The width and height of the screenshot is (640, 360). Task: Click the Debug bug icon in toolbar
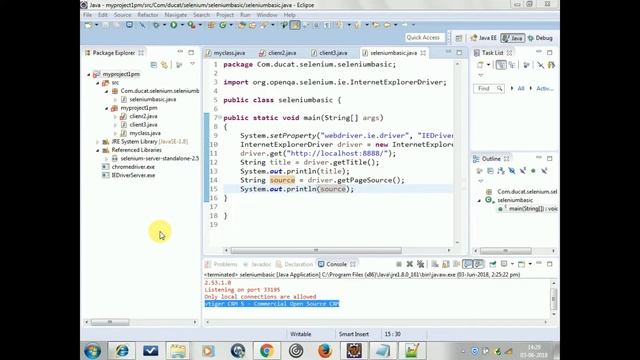tap(156, 25)
